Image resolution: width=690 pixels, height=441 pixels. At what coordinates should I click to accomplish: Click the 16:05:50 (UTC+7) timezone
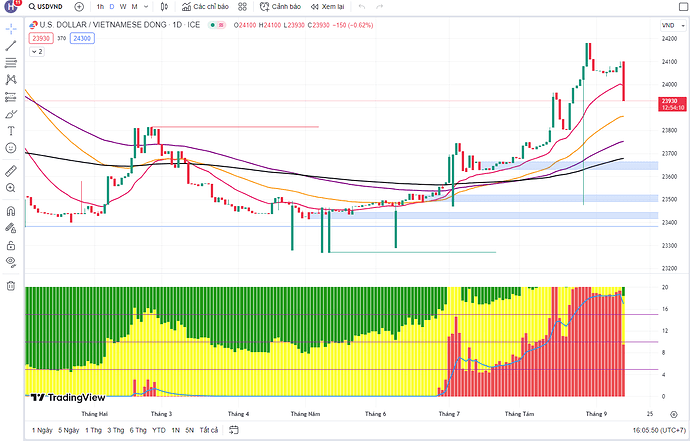[x=659, y=430]
